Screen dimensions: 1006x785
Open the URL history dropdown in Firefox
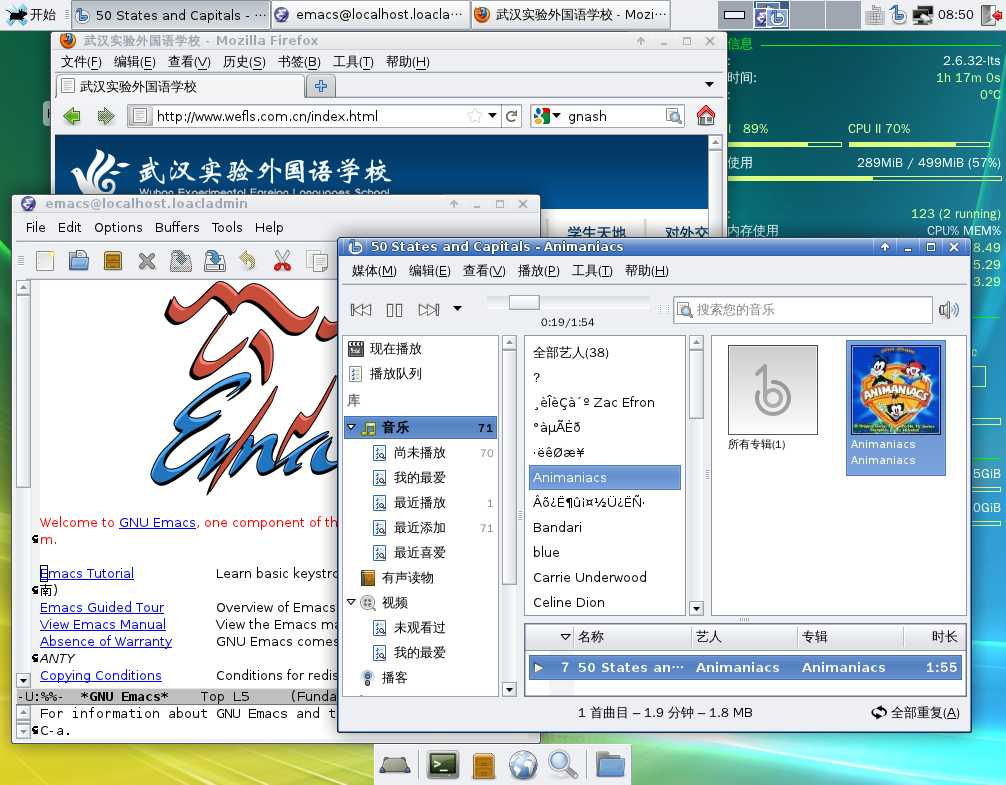tap(492, 116)
